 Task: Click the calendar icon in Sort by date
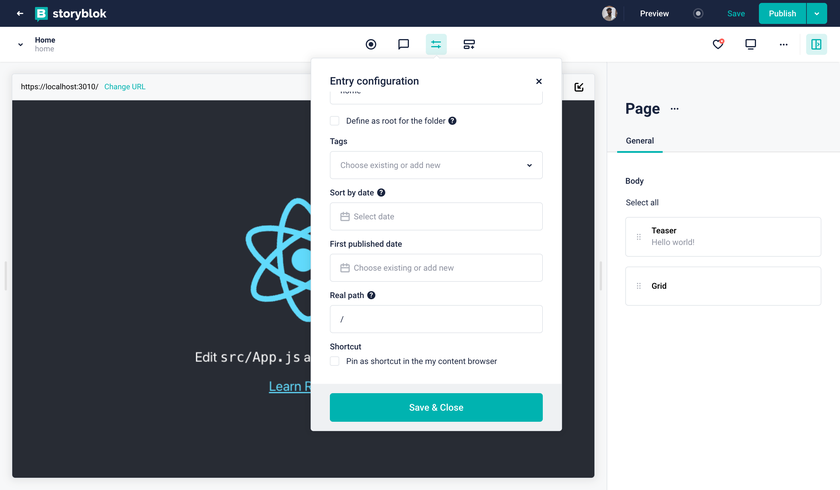345,216
